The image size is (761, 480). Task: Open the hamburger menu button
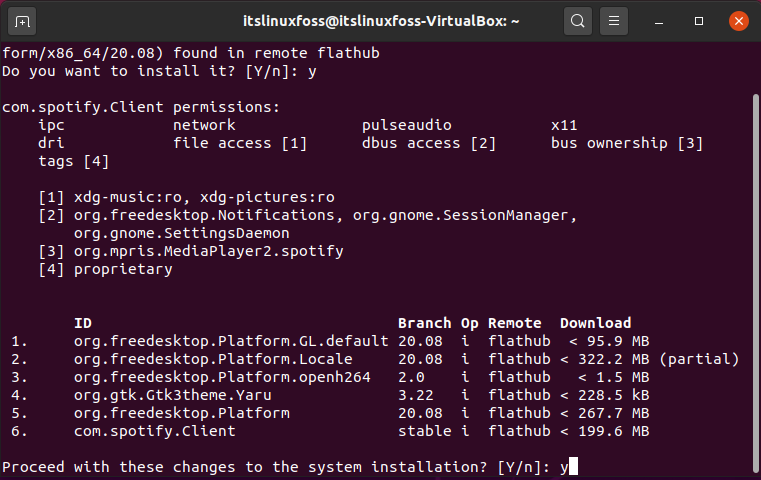tap(614, 21)
